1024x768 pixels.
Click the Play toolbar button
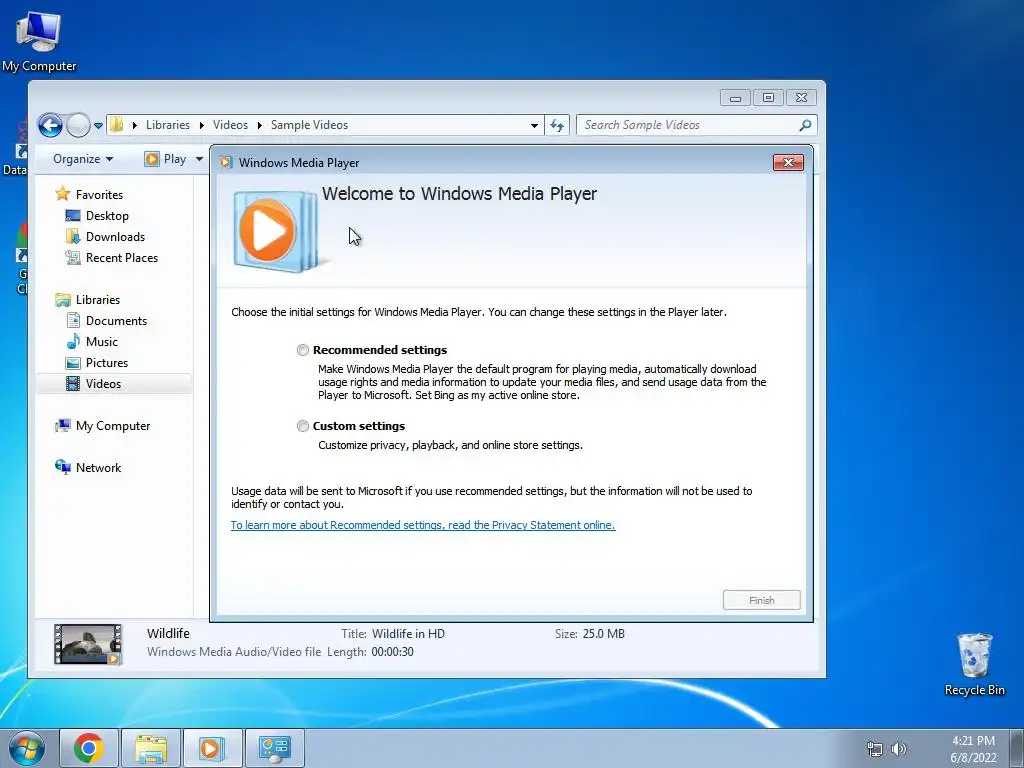[167, 159]
